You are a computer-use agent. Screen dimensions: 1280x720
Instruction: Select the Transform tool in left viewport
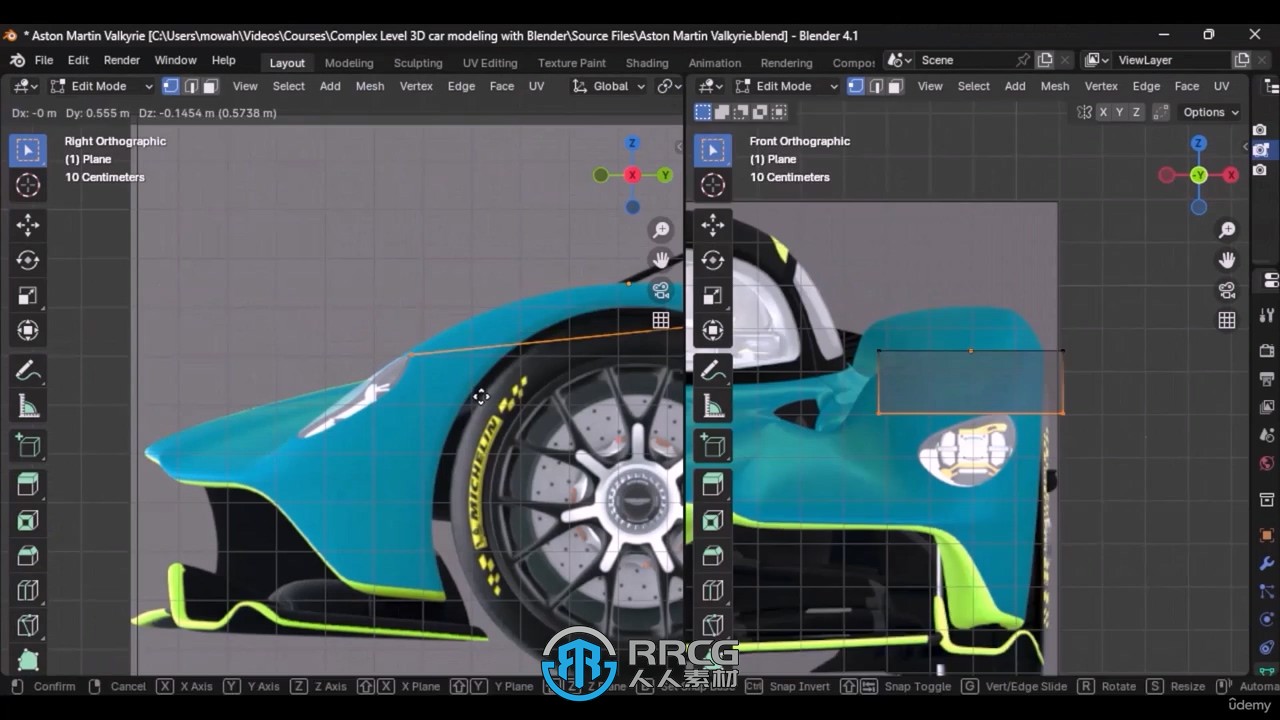28,330
